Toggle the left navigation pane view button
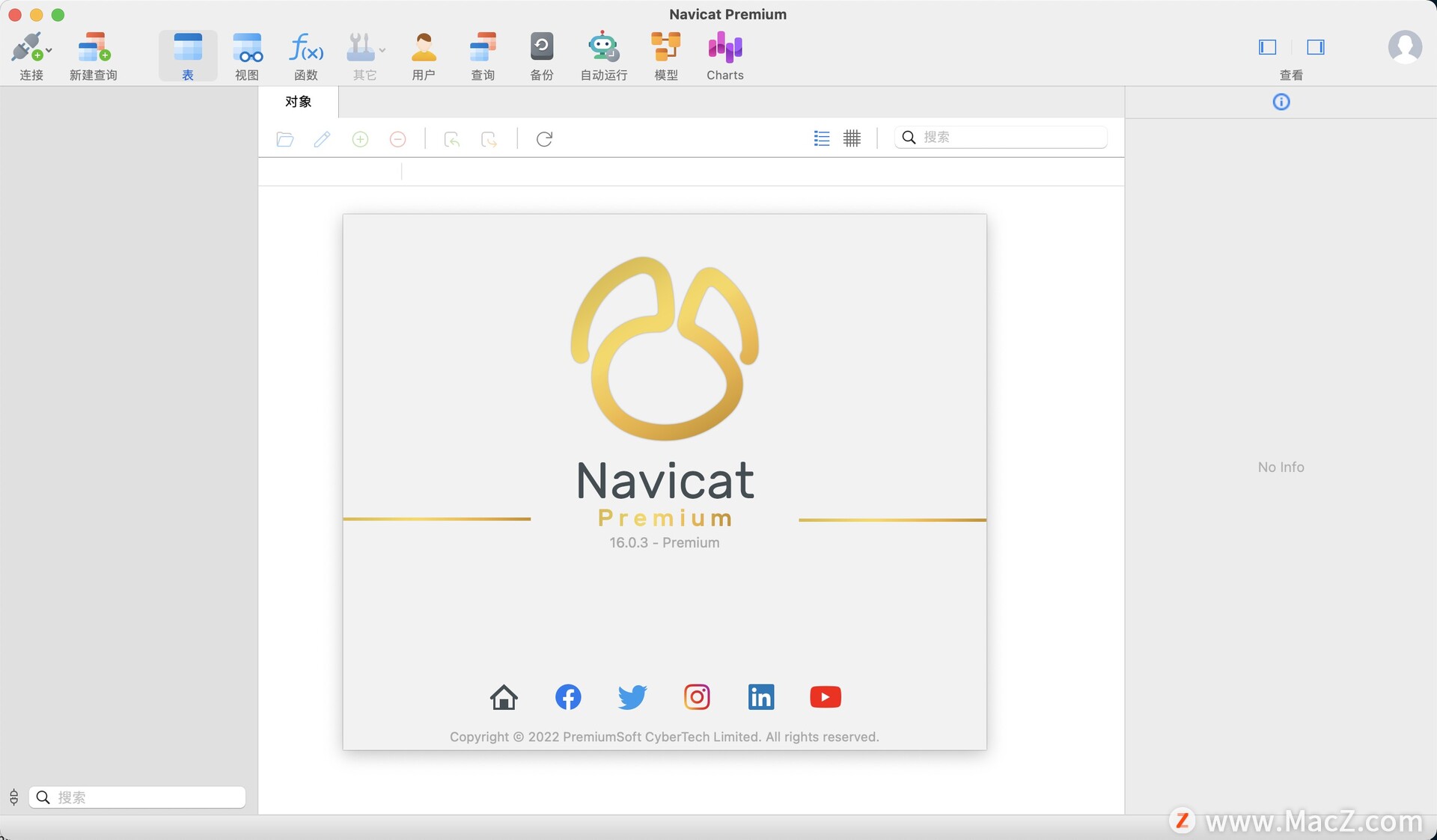 pyautogui.click(x=1267, y=47)
